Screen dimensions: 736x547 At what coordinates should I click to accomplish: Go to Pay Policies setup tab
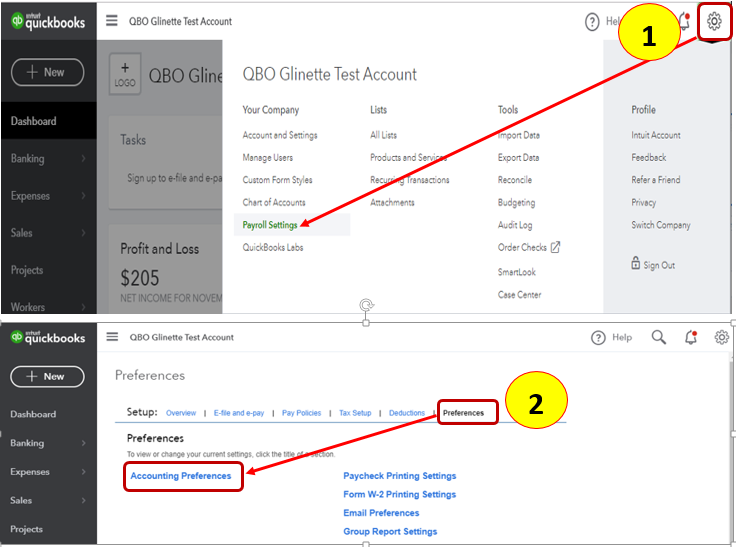[301, 413]
